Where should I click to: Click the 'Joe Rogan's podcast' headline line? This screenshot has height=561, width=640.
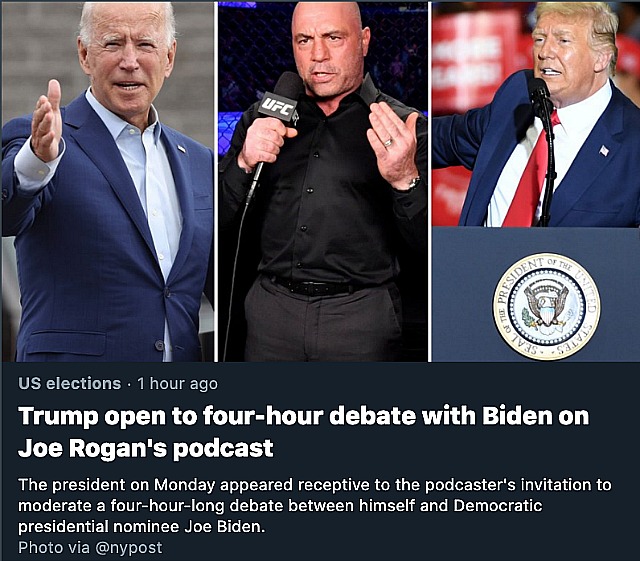146,448
